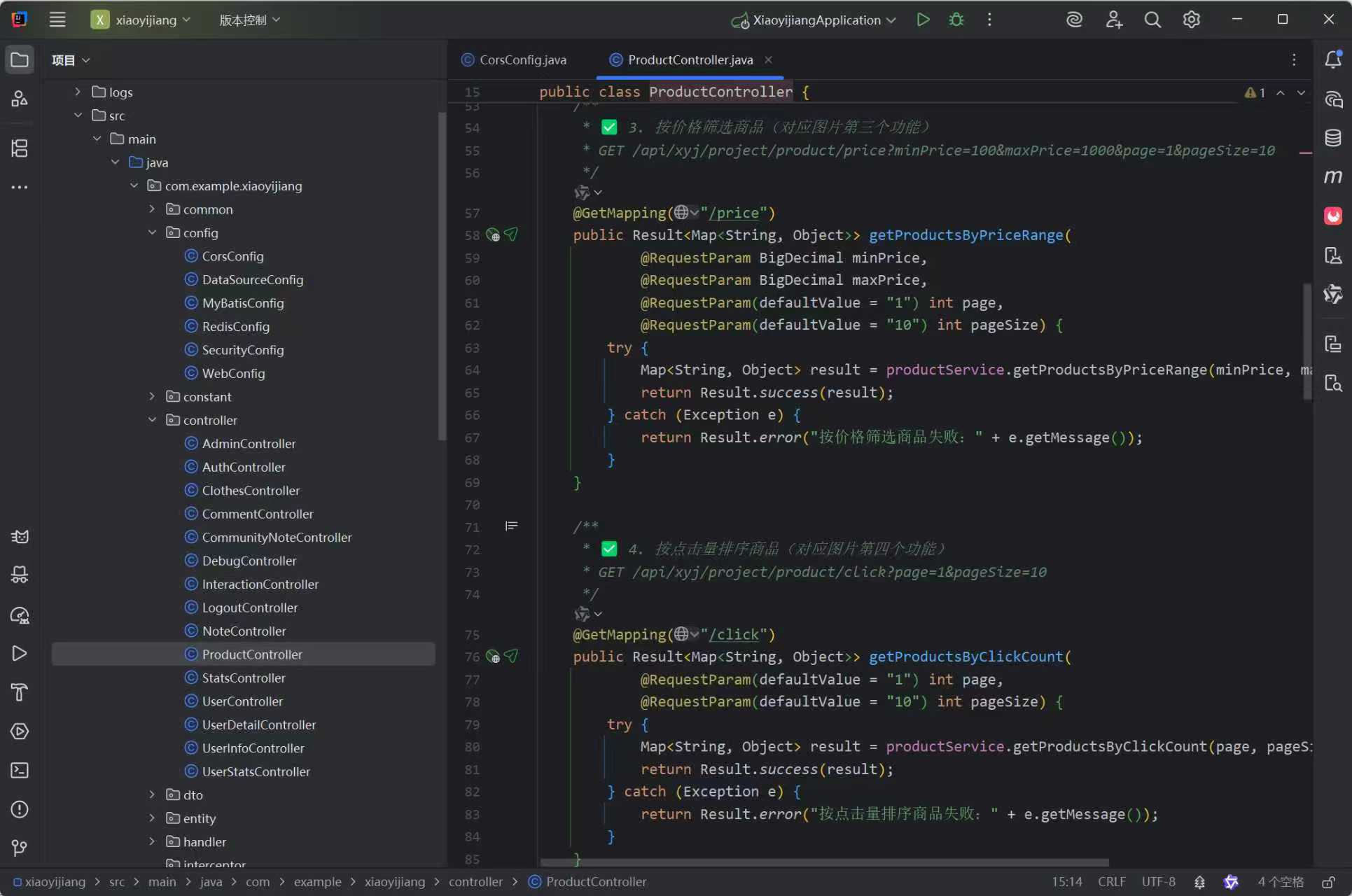Open the Maven tool window
The width and height of the screenshot is (1352, 896).
click(1332, 176)
